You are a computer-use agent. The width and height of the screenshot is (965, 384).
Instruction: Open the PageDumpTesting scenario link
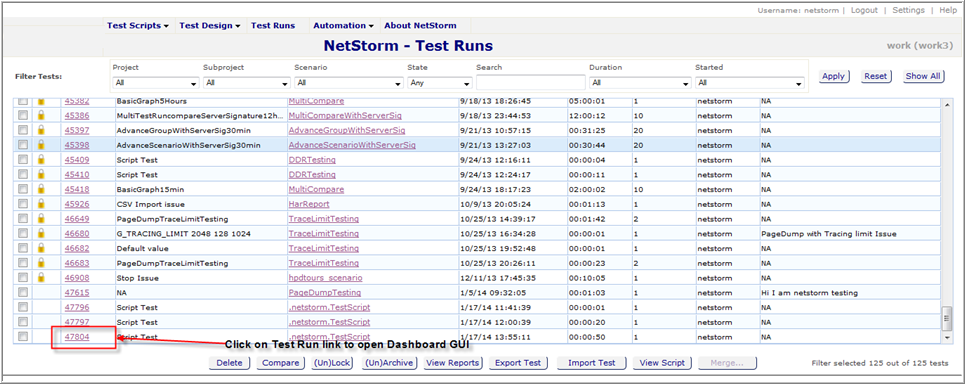click(x=325, y=292)
